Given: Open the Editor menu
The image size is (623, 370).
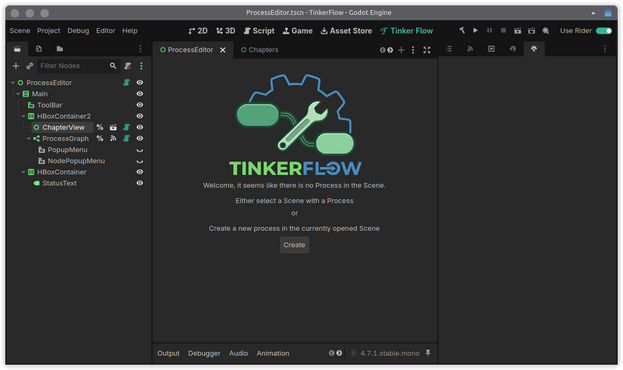Looking at the screenshot, I should tap(105, 31).
